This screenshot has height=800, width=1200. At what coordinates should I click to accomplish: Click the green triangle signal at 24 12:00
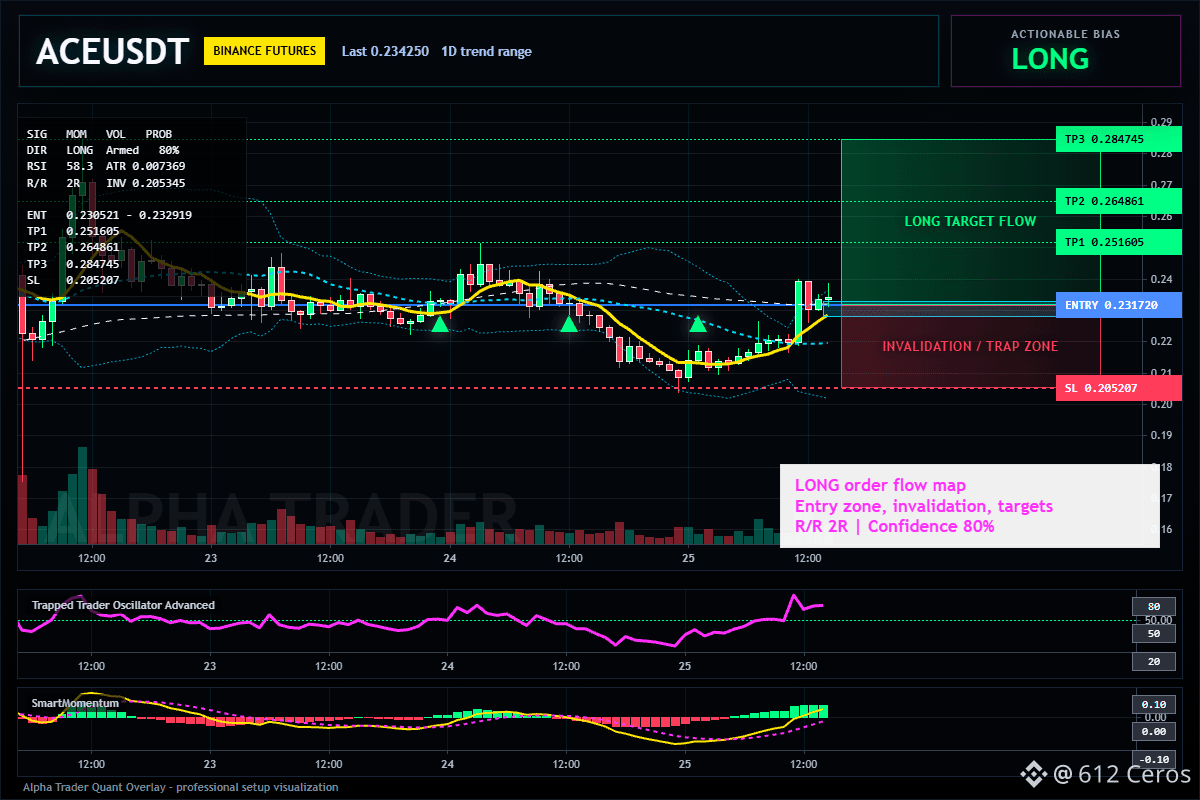click(569, 323)
